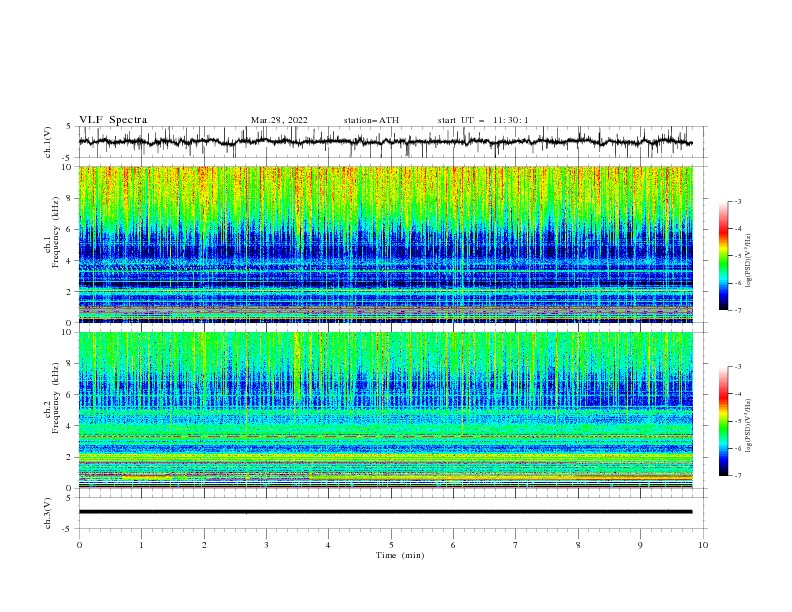Screen dimensions: 792x612
Task: Click the 'ch.1(V)' waveform axis label
Action: pyautogui.click(x=48, y=142)
